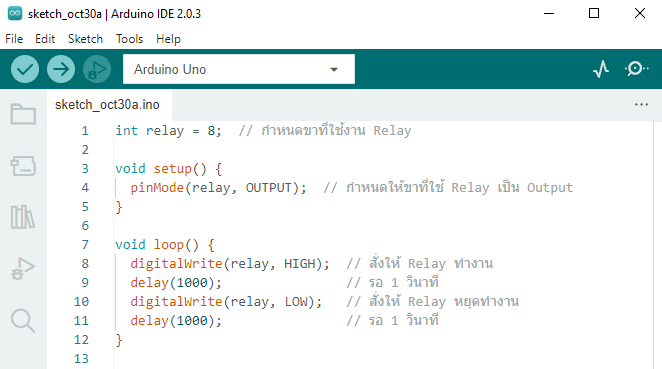The width and height of the screenshot is (662, 369).
Task: Open the File menu
Action: pos(14,39)
